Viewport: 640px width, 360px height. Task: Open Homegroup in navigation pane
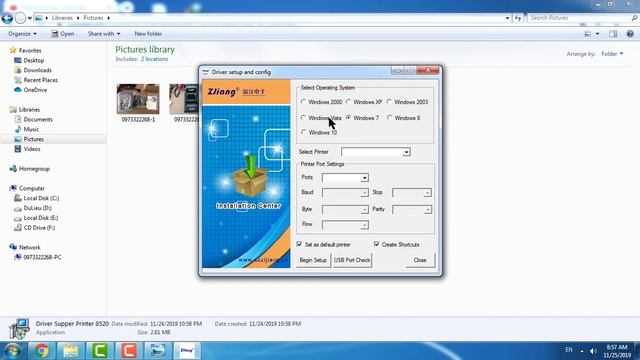point(34,169)
